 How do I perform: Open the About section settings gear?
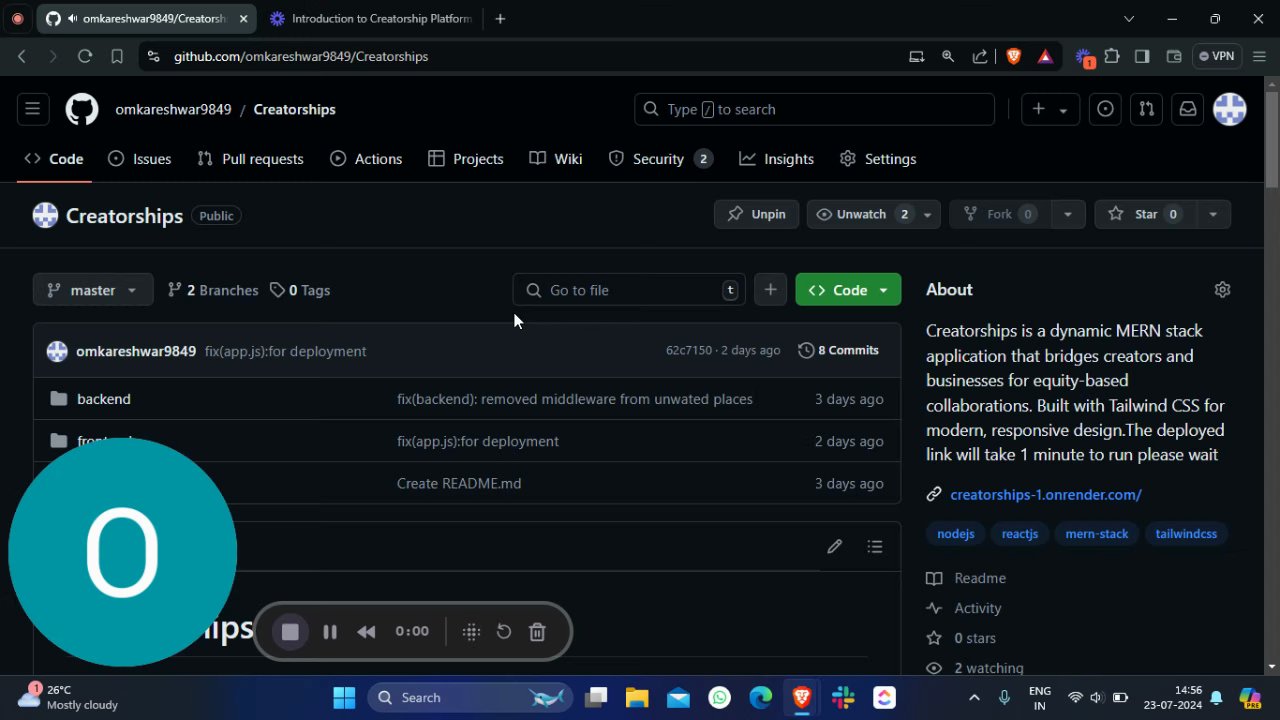click(x=1222, y=289)
